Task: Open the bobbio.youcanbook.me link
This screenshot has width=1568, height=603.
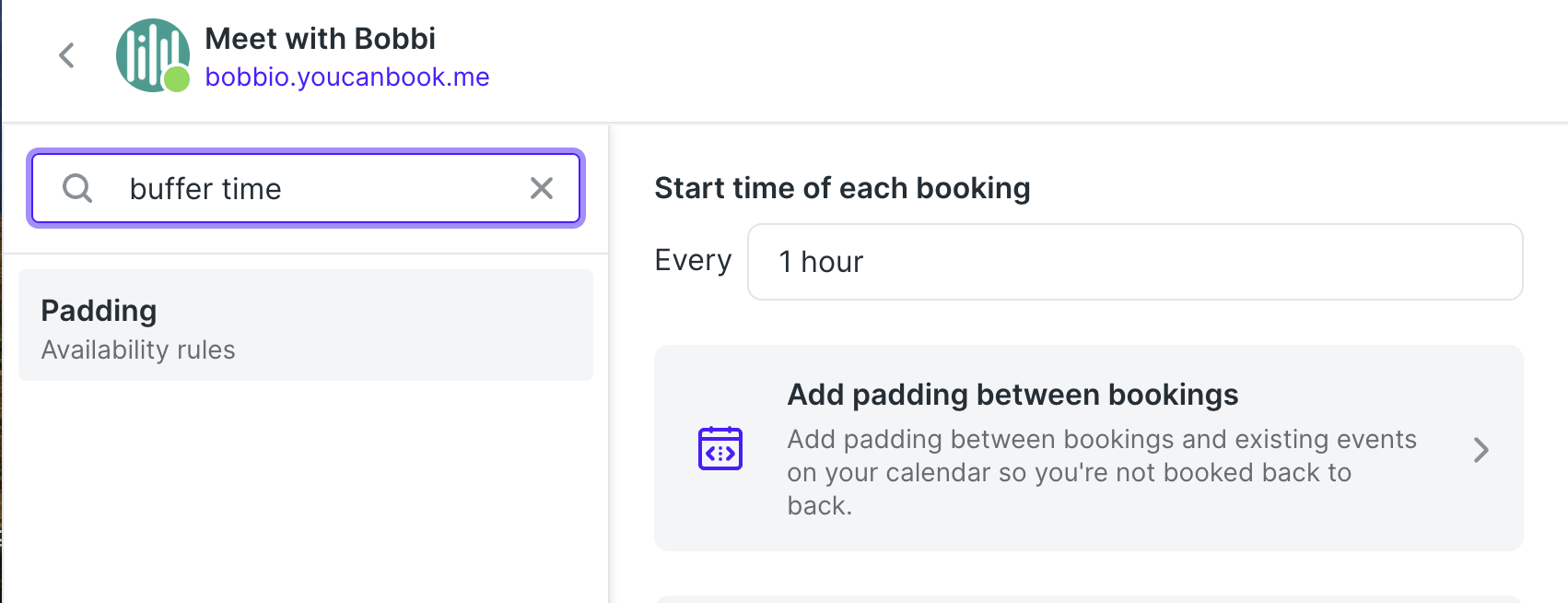Action: [x=347, y=77]
